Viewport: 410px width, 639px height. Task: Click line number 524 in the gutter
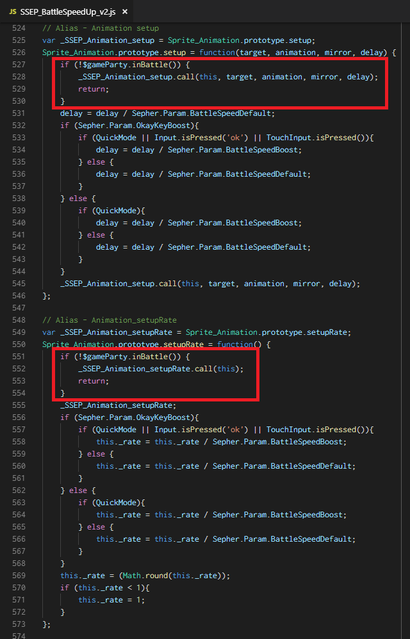(x=19, y=28)
